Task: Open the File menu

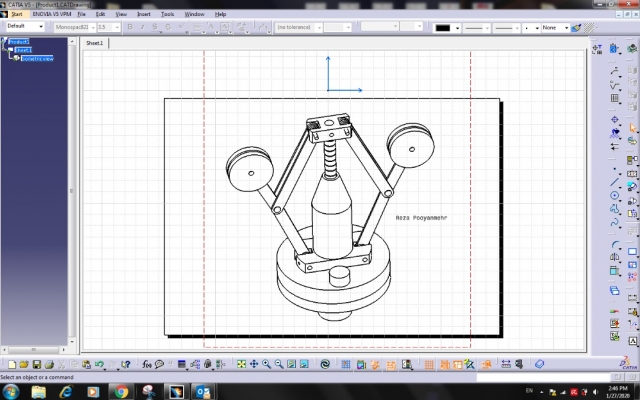Action: [x=81, y=14]
